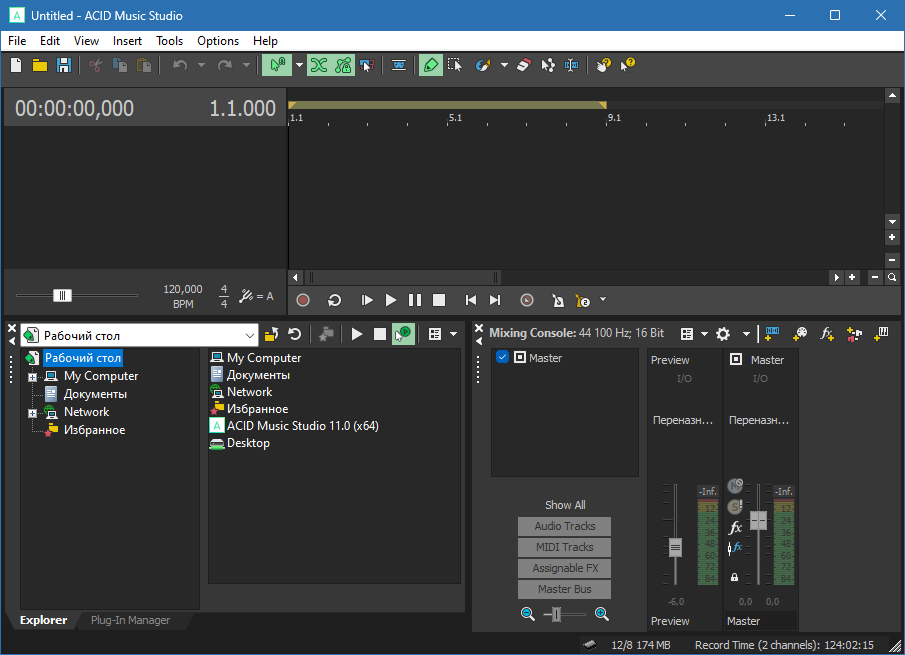905x655 pixels.
Task: Switch to Plug-In Manager tab
Action: click(130, 620)
